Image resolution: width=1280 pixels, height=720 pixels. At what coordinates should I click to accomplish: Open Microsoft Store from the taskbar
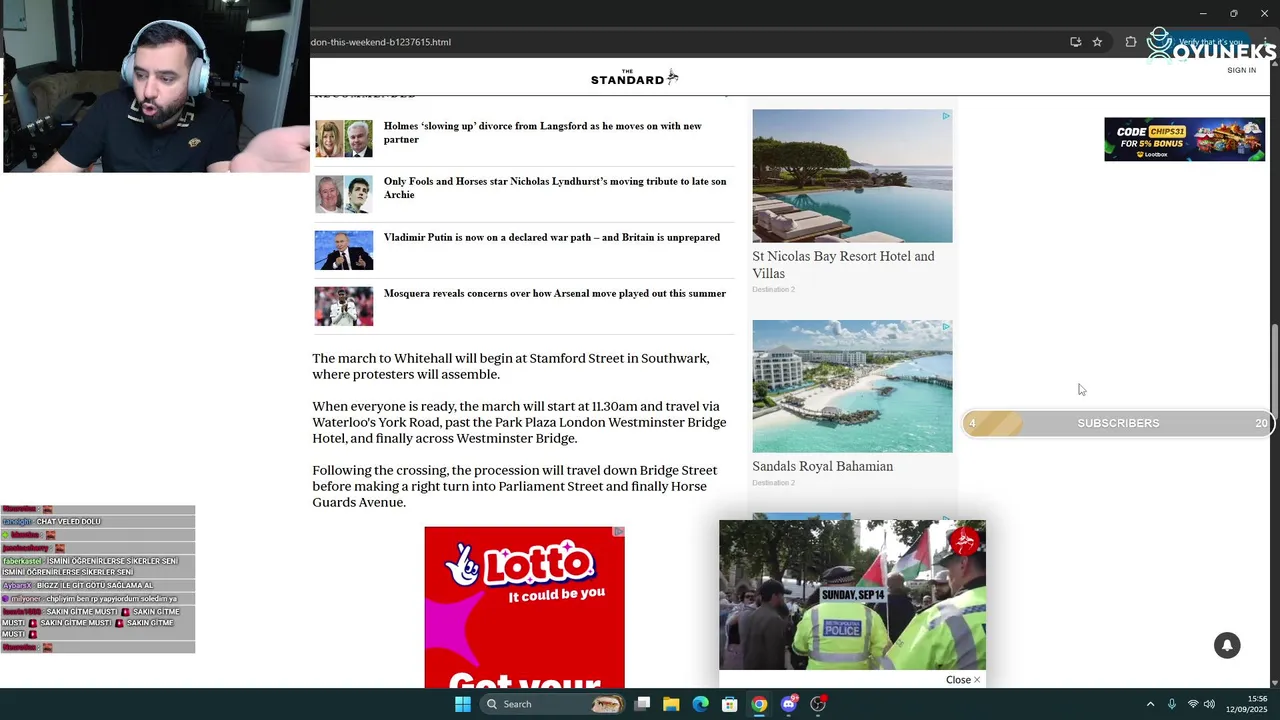[x=730, y=704]
